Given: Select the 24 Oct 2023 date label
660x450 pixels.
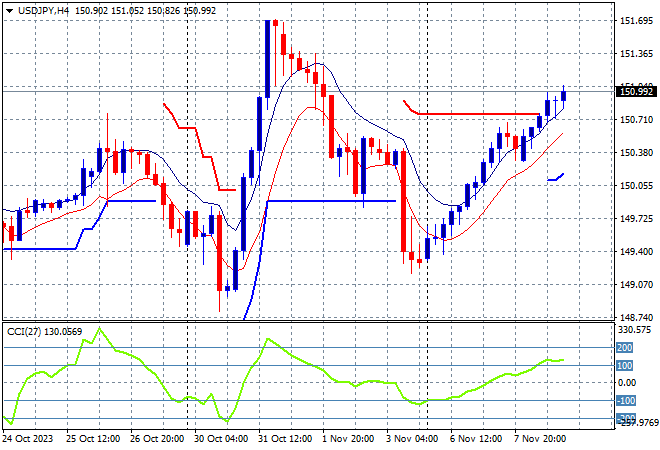Looking at the screenshot, I should pyautogui.click(x=30, y=439).
